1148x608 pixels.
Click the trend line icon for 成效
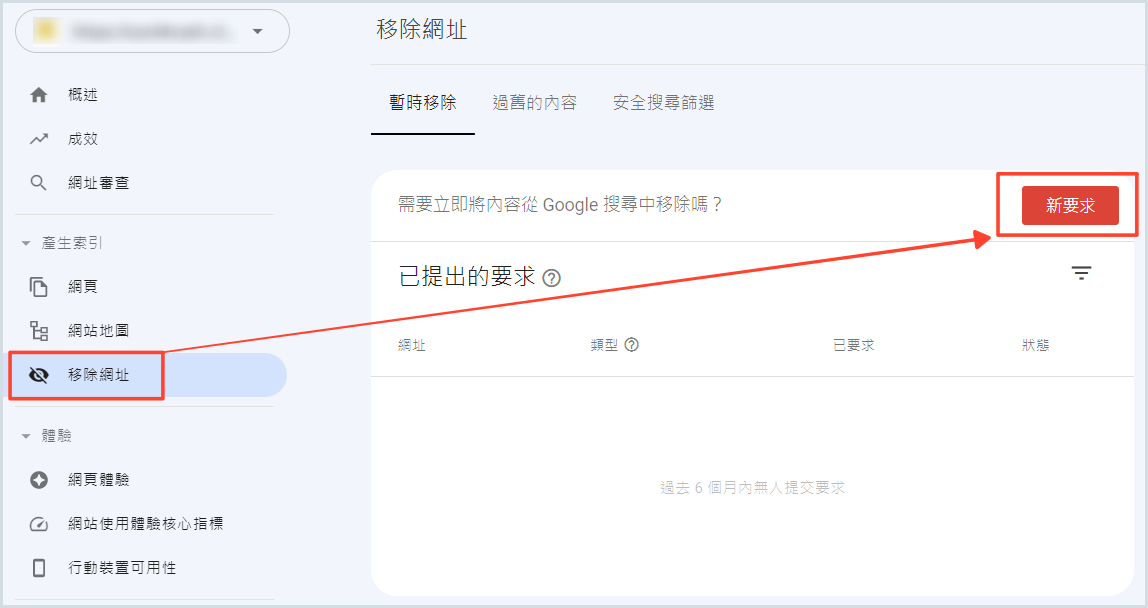39,139
